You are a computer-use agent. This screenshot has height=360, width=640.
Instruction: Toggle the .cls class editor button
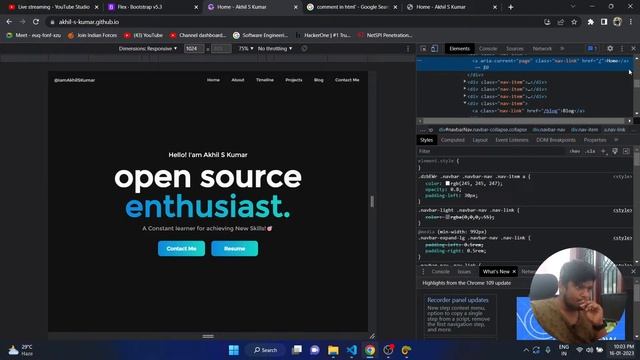coord(590,151)
